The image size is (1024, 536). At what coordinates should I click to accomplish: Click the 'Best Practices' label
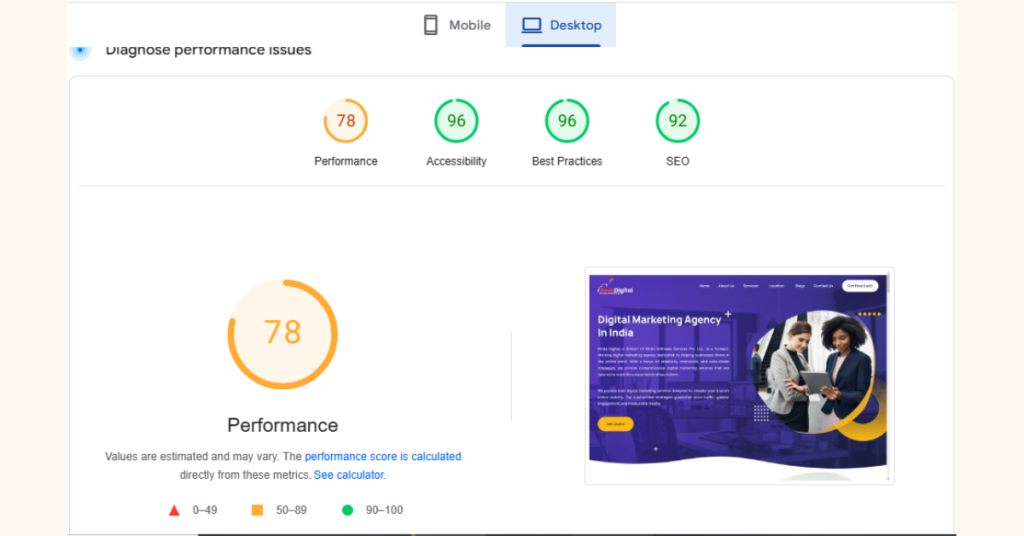click(x=567, y=161)
